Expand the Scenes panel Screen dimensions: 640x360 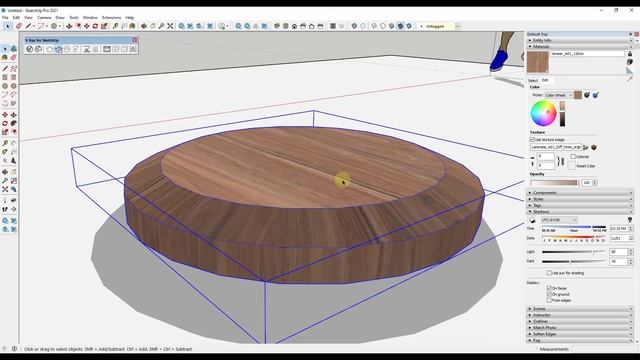pos(580,309)
